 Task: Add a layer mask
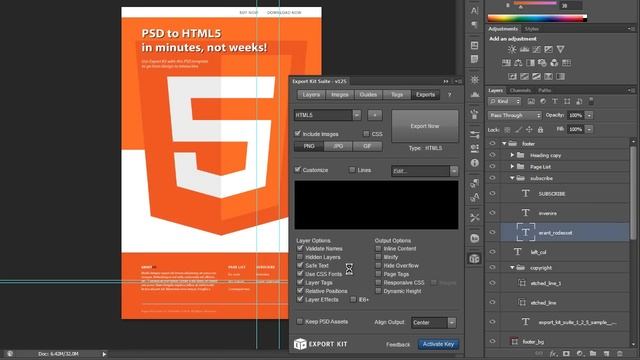[x=566, y=354]
